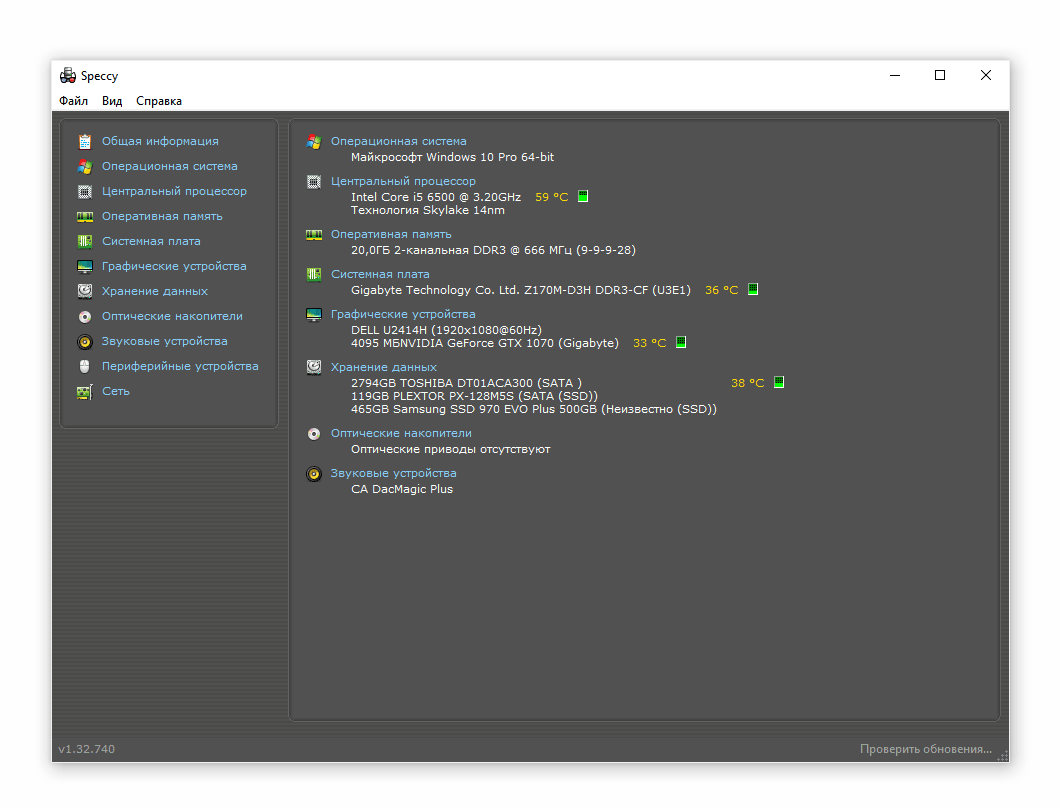The height and width of the screenshot is (808, 1060).
Task: Click the drive temperature value 38 °C
Action: (x=748, y=383)
